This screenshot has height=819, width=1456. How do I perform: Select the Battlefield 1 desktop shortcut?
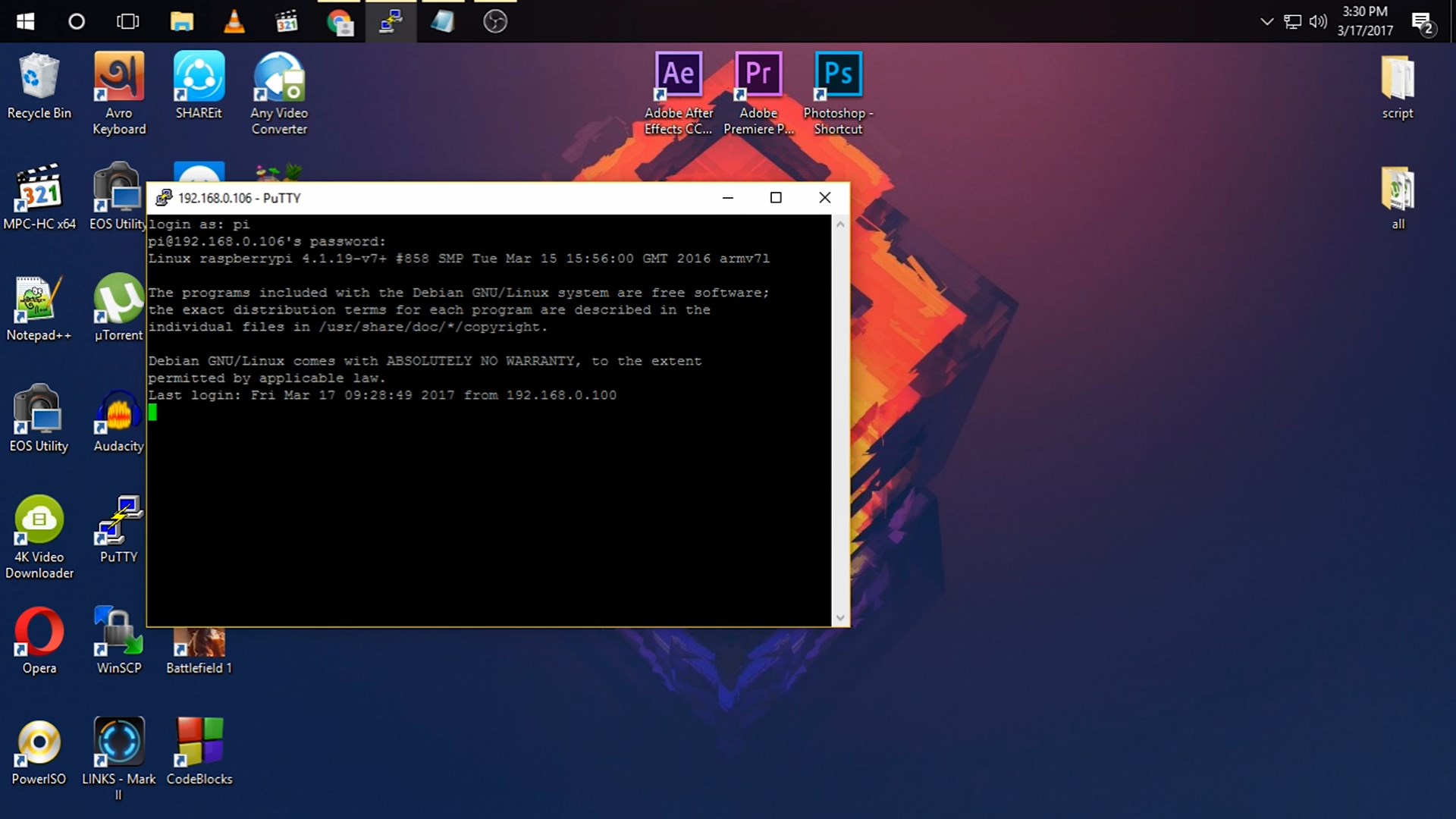point(199,652)
